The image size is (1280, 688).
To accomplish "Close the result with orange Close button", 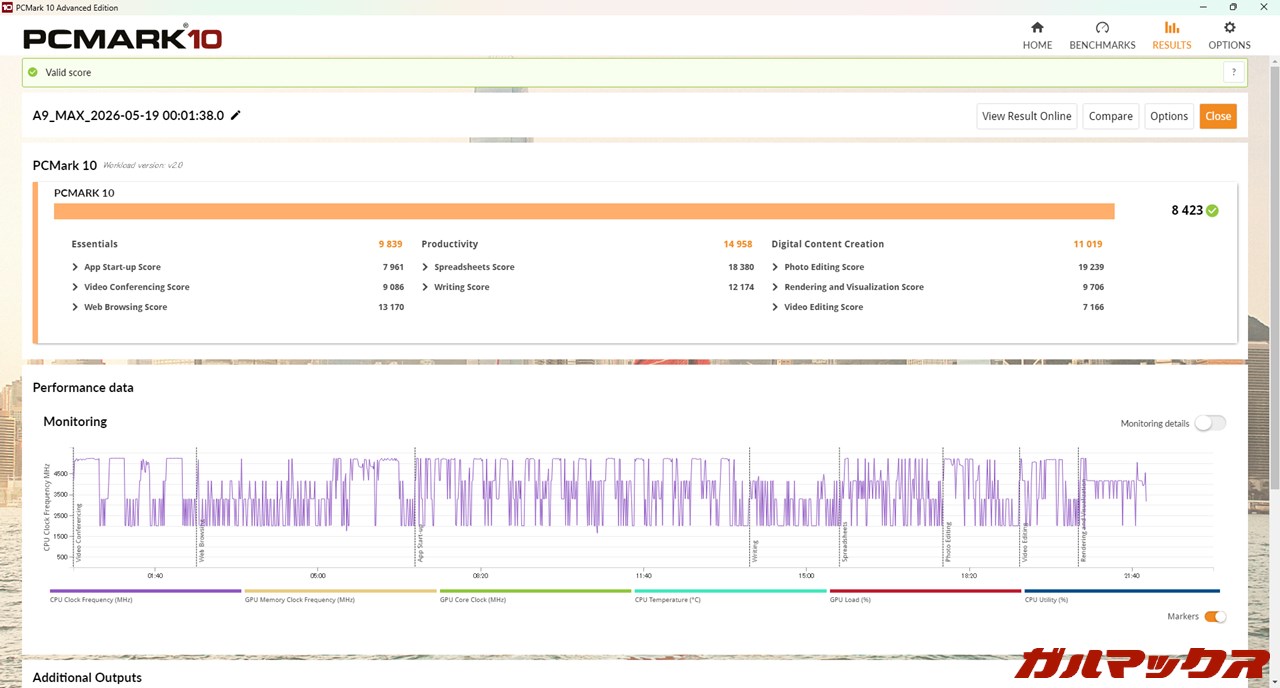I will [x=1218, y=116].
